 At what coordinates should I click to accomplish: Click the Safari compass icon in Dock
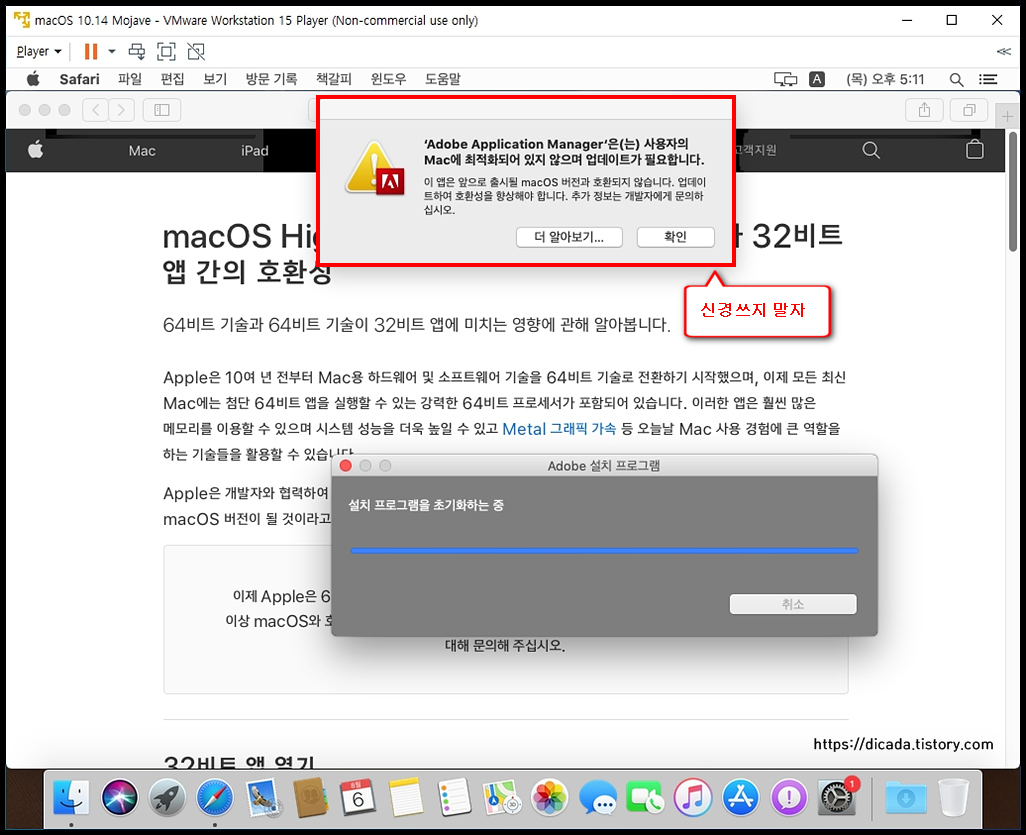(215, 797)
